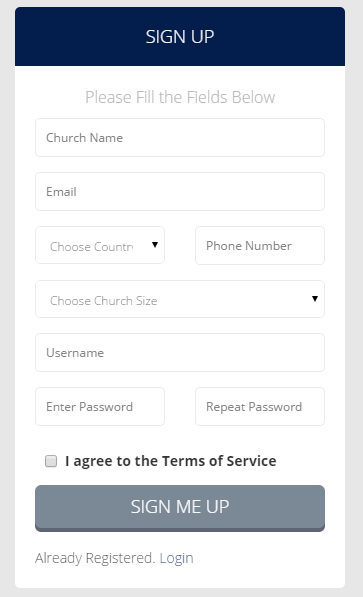The image size is (363, 597).
Task: Click the Repeat Password field
Action: tap(260, 407)
